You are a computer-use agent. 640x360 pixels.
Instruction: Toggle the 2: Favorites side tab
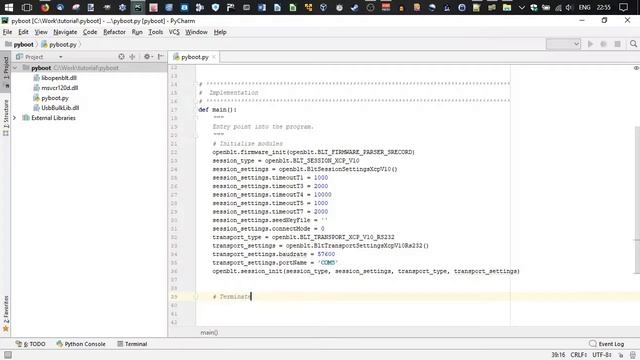click(6, 313)
